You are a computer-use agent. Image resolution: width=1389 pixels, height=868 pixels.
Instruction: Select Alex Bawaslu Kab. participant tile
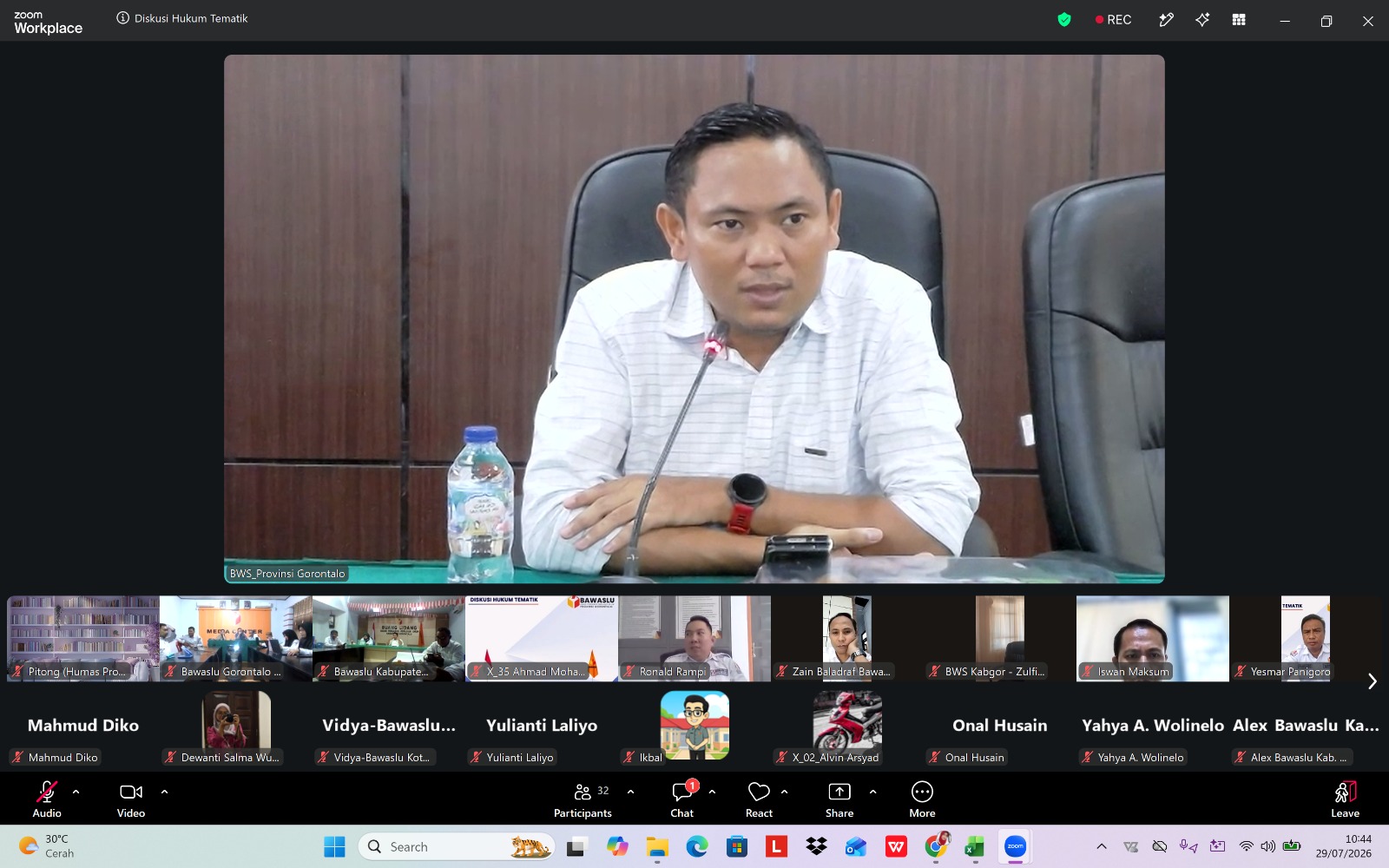1306,727
